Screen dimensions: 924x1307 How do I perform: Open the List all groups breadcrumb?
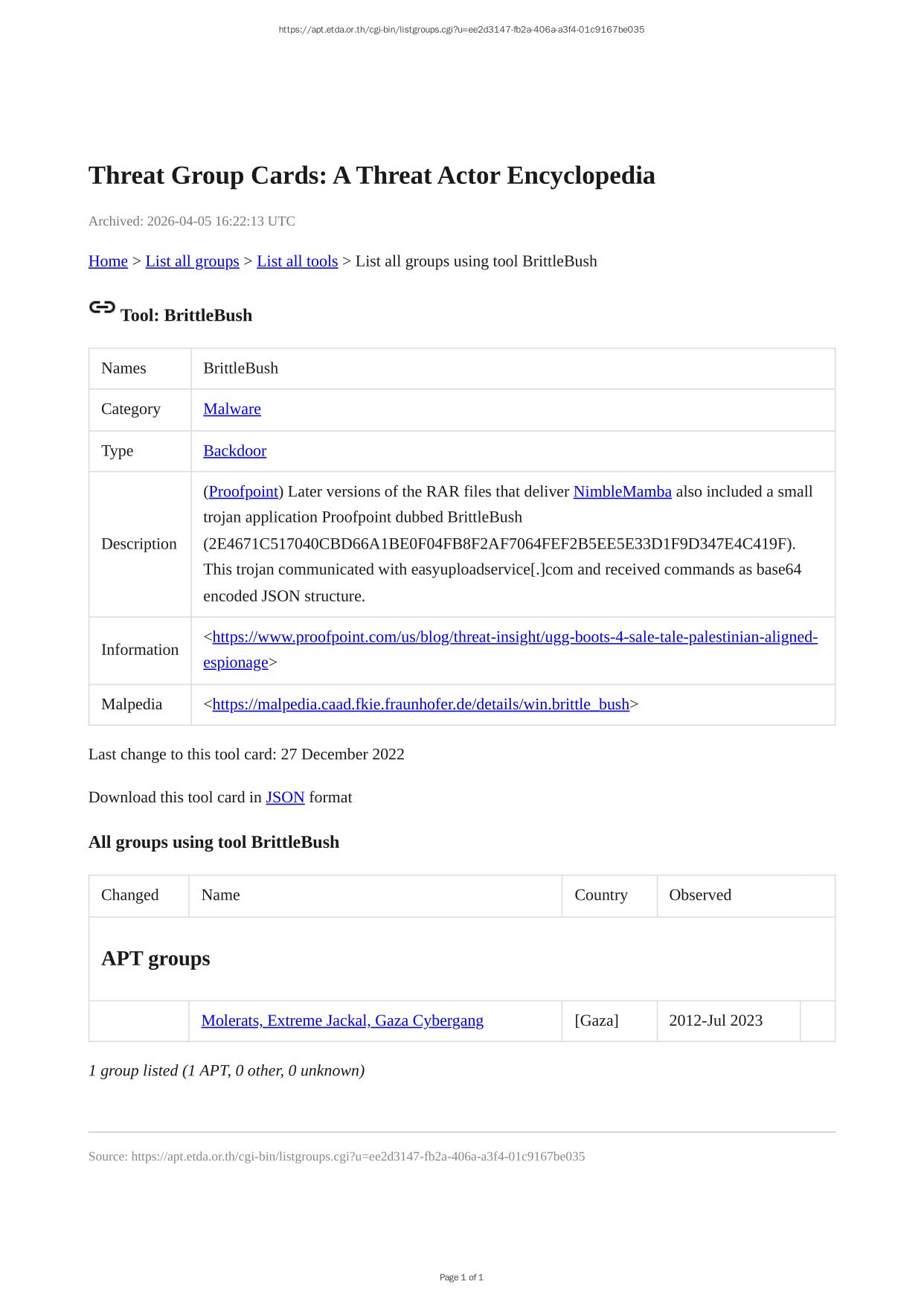192,261
